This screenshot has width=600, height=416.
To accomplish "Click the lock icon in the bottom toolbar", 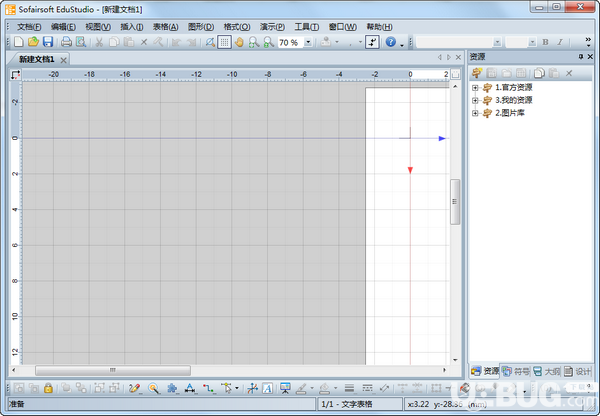I will tap(48, 388).
